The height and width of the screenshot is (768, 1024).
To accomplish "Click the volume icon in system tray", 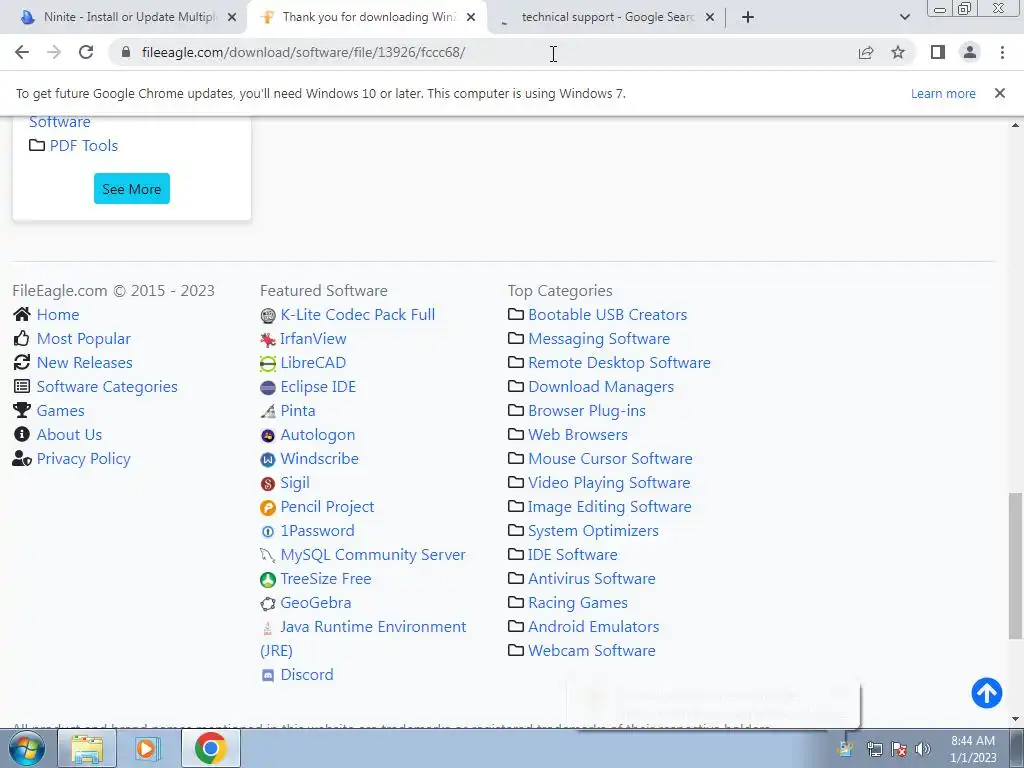I will click(x=922, y=749).
